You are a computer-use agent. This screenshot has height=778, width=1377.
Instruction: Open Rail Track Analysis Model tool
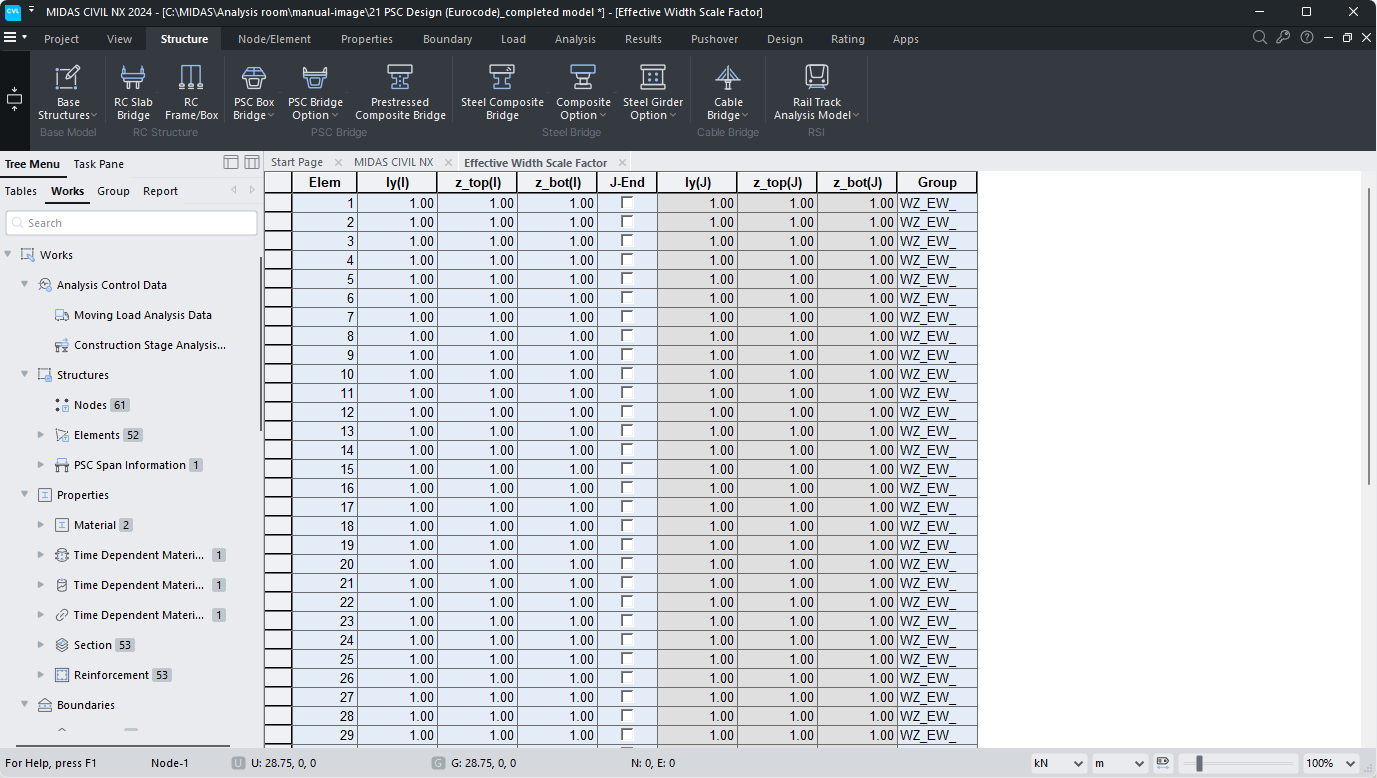[x=817, y=94]
